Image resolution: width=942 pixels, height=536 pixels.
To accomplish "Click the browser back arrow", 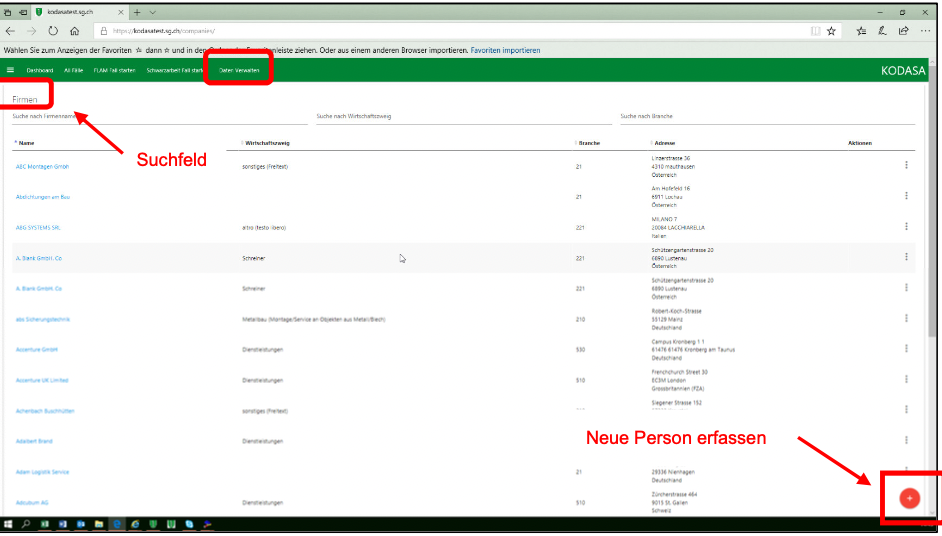I will tap(10, 31).
